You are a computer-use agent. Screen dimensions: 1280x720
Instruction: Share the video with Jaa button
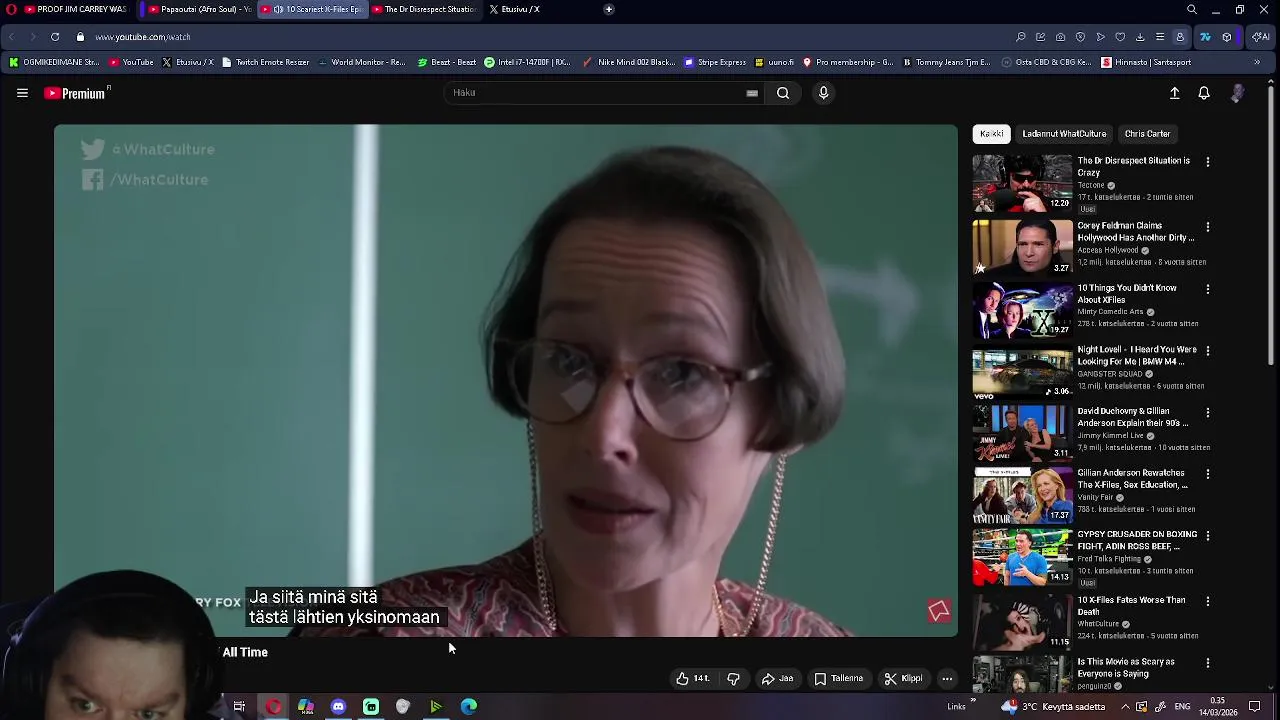click(777, 678)
